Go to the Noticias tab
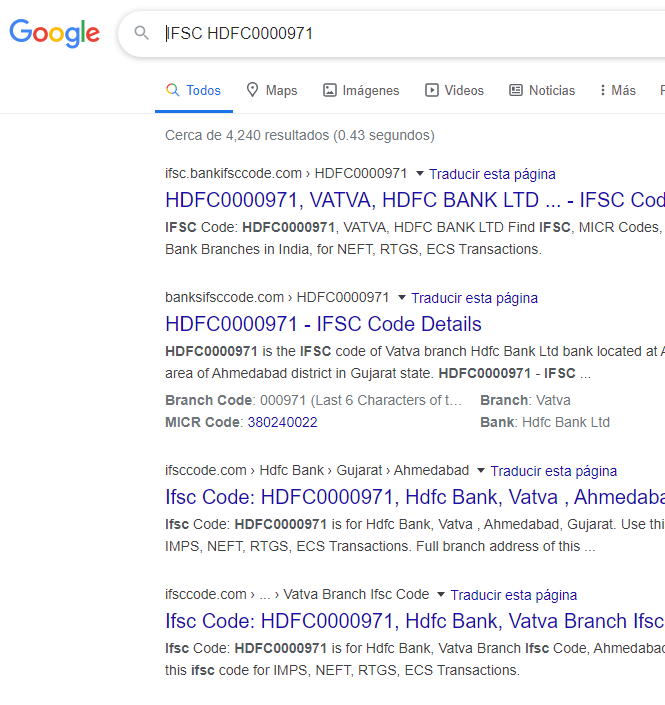This screenshot has height=705, width=665. tap(542, 90)
